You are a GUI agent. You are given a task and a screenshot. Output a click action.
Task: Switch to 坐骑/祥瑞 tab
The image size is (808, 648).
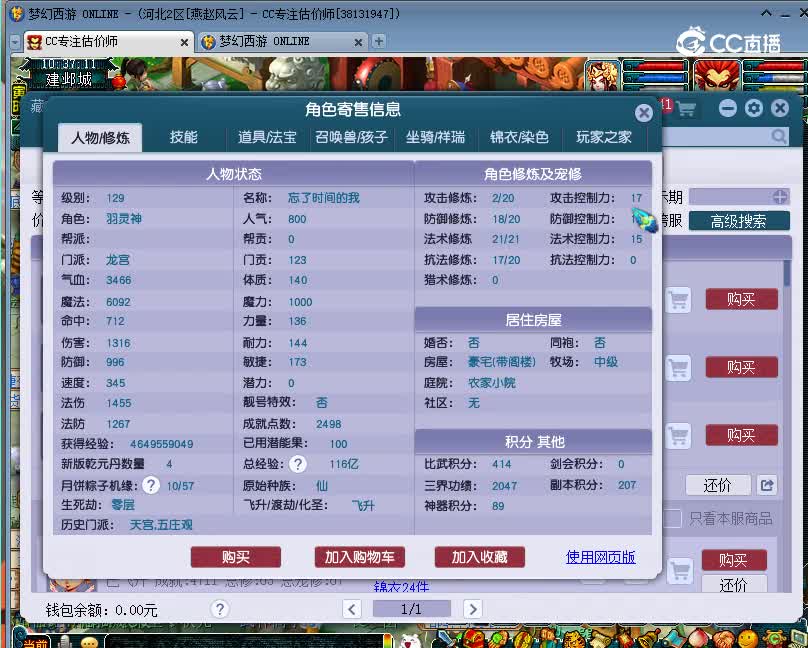click(x=435, y=137)
